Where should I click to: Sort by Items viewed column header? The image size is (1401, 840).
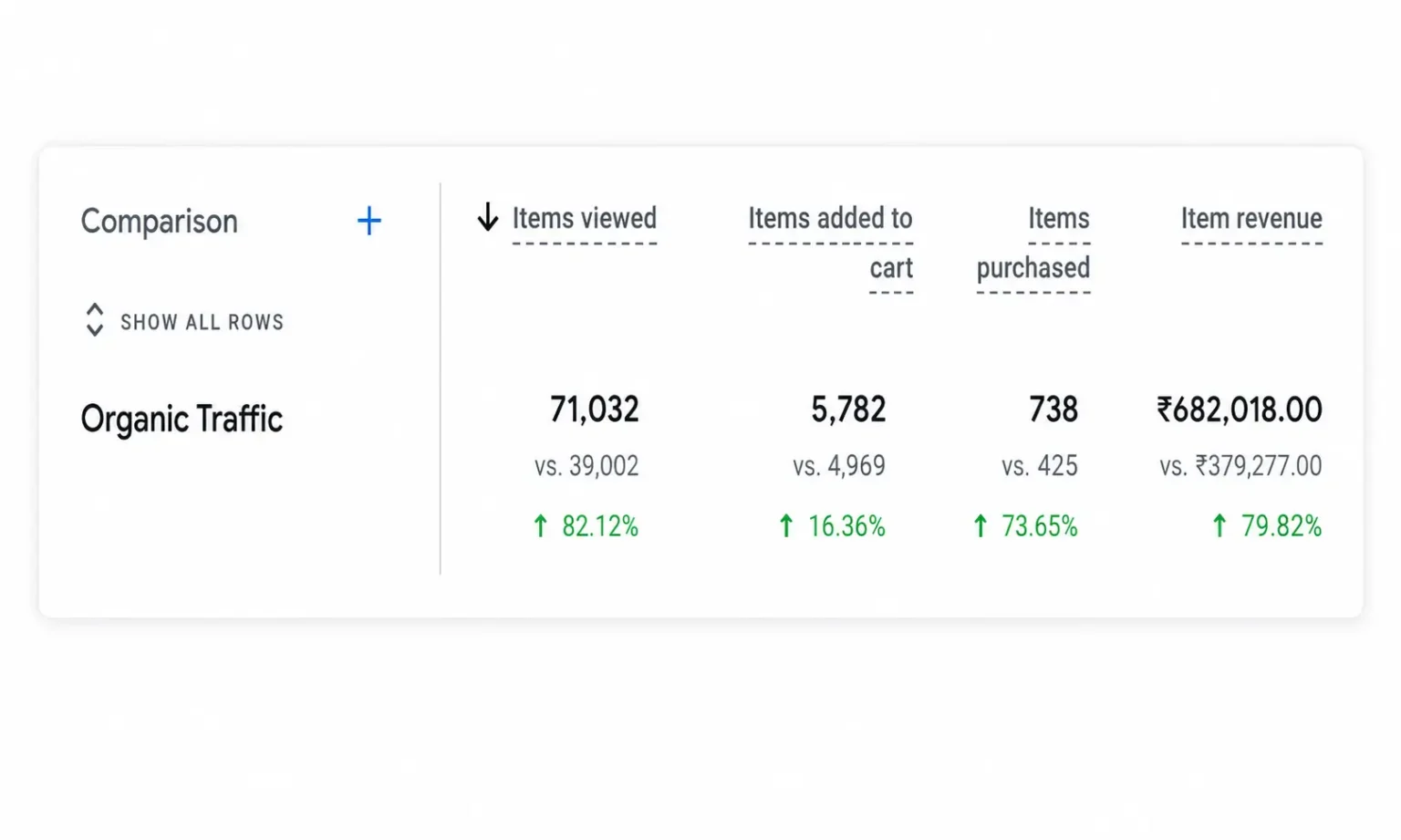584,218
